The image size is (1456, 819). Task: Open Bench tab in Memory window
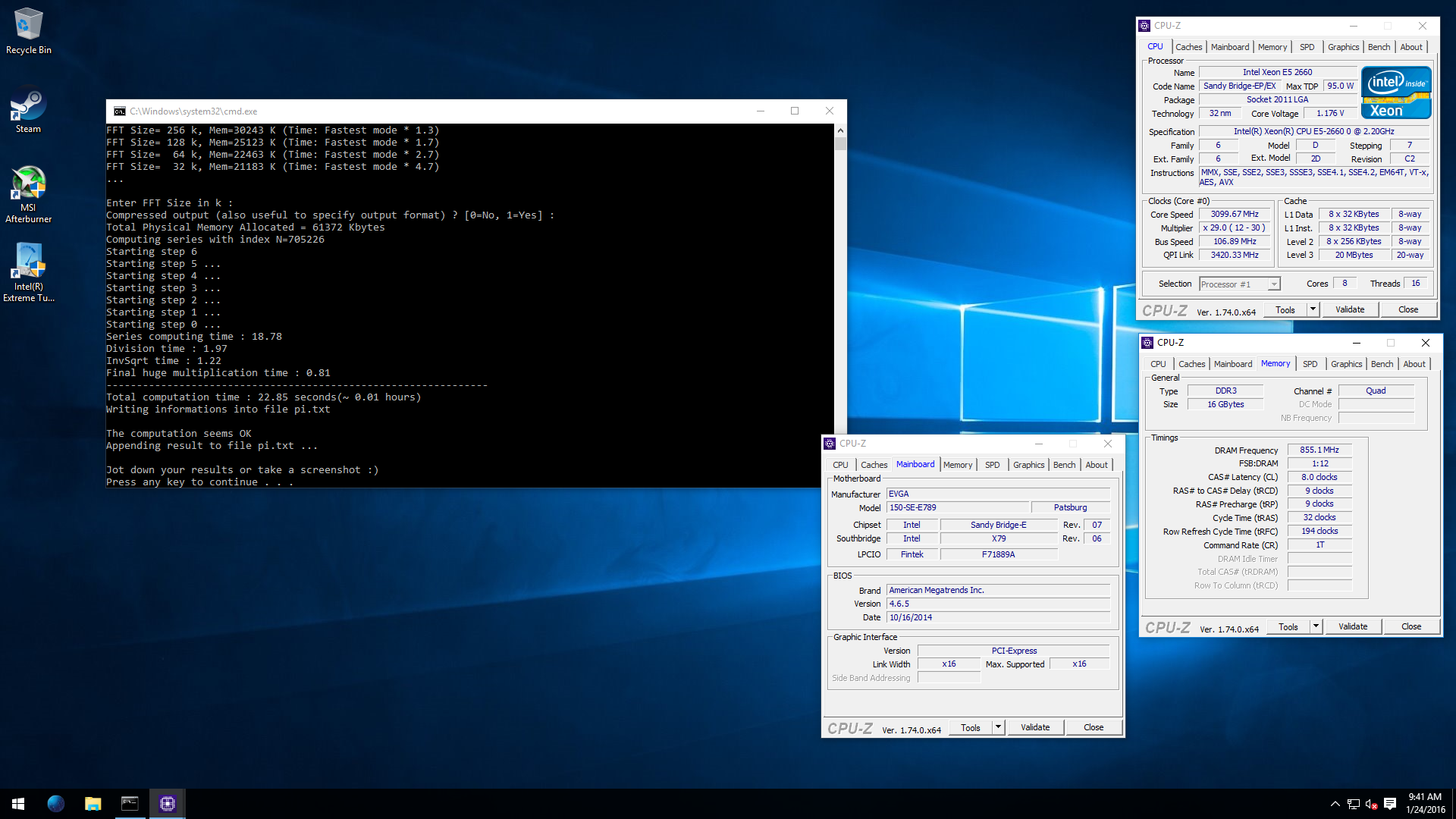tap(1382, 364)
